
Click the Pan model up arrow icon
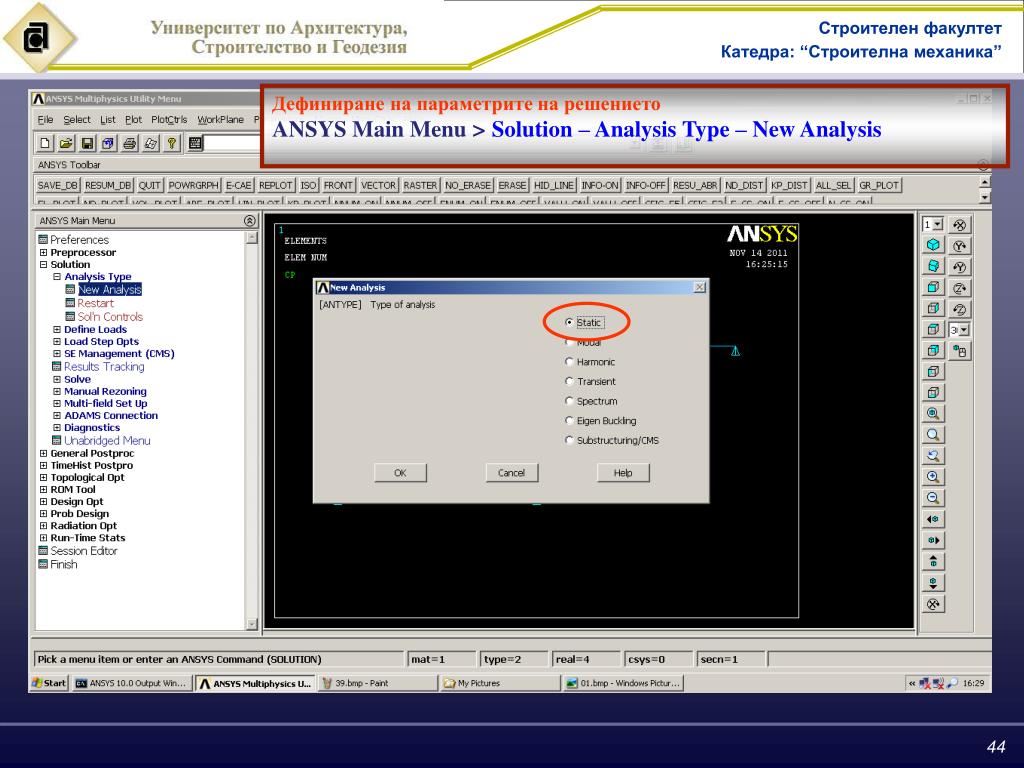point(933,561)
